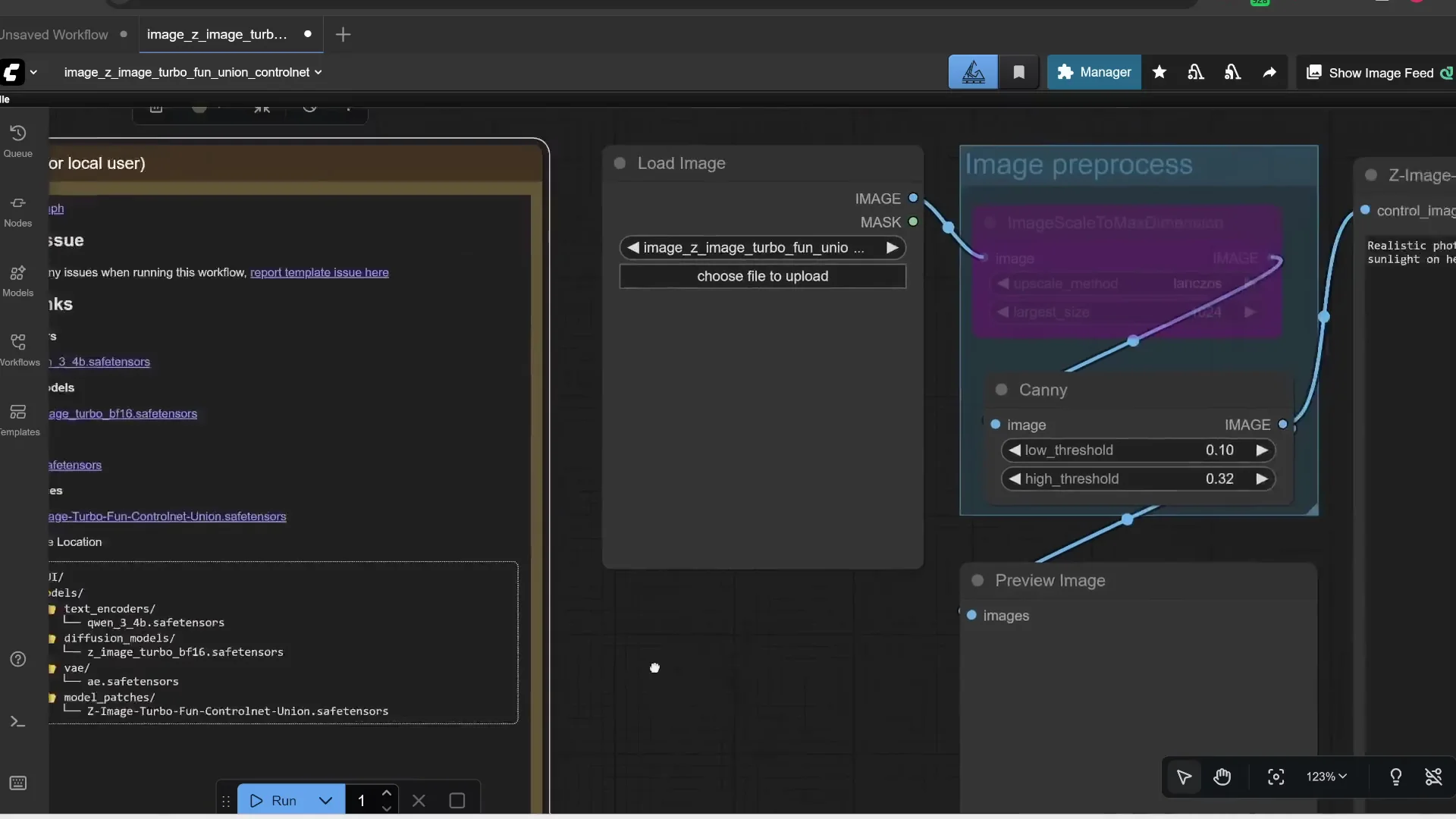Click the workflow bookmark icon
Viewport: 1456px width, 819px height.
[1018, 72]
